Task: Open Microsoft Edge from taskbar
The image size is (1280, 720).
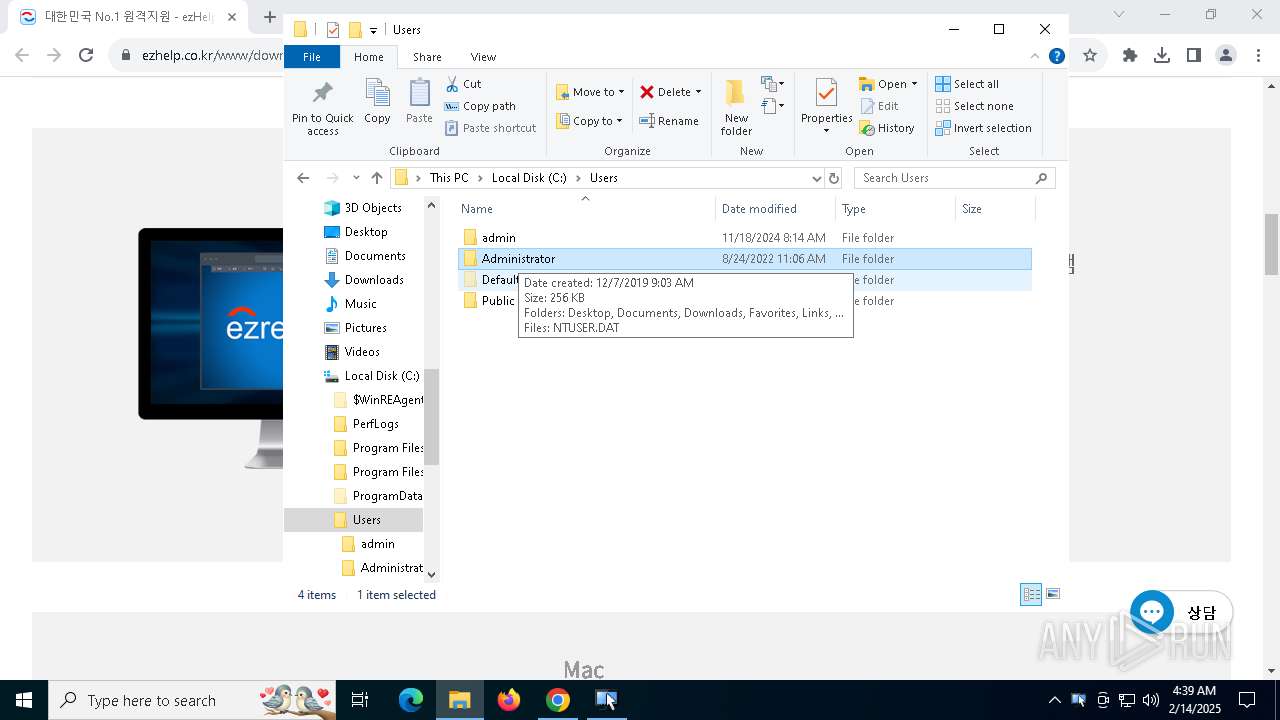Action: [411, 700]
